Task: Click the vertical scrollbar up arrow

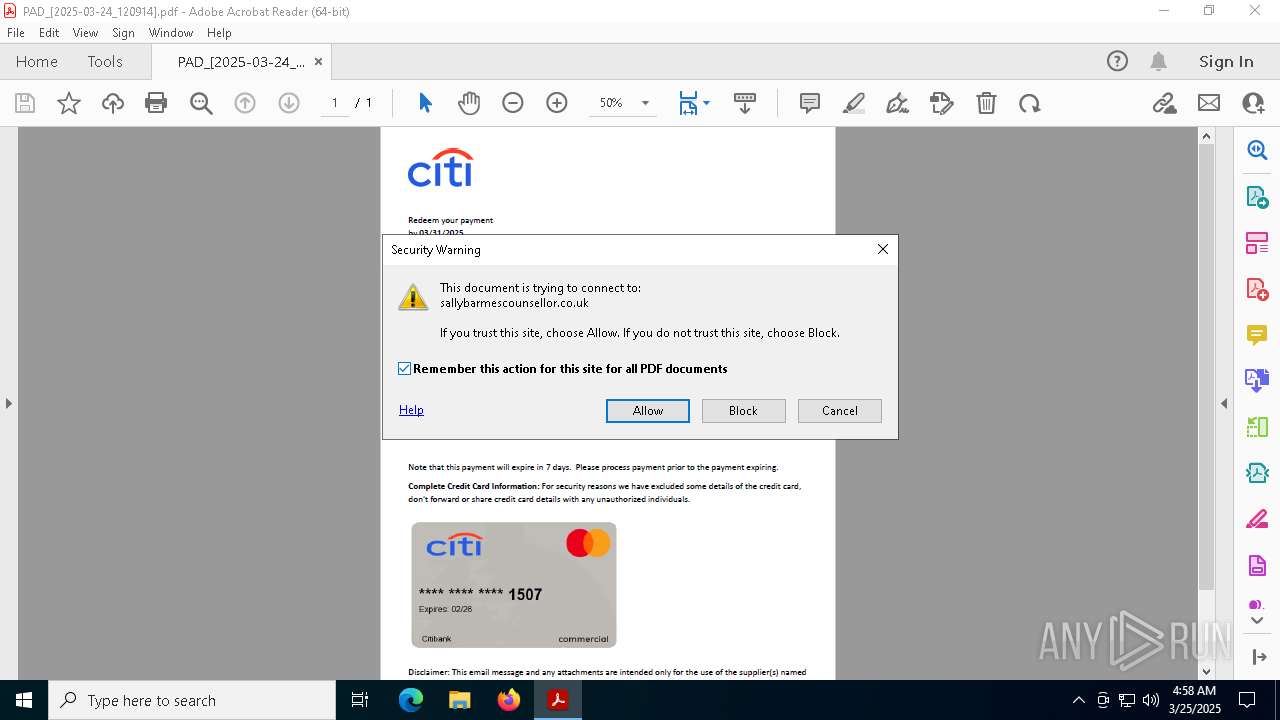Action: [1206, 136]
